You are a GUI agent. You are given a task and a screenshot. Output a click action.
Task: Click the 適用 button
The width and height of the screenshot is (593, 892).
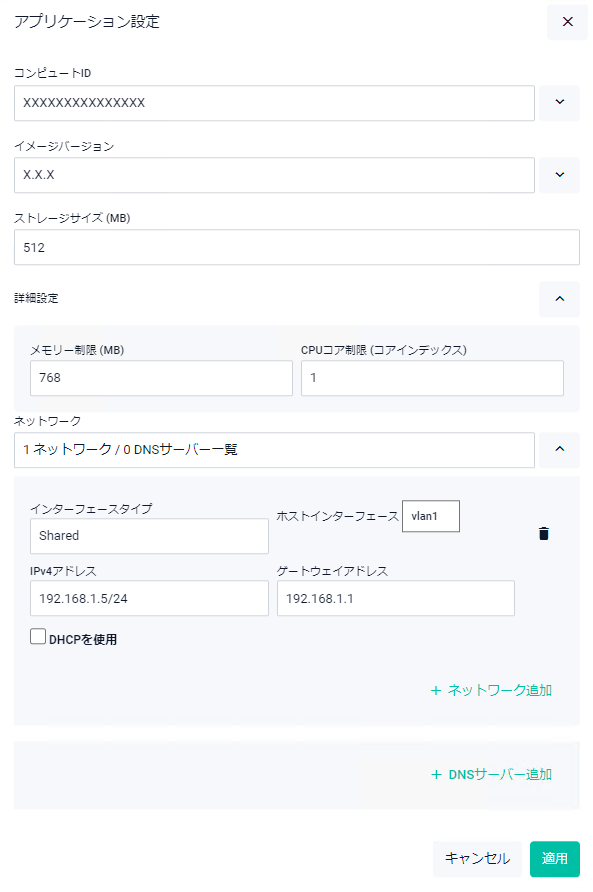tap(554, 858)
